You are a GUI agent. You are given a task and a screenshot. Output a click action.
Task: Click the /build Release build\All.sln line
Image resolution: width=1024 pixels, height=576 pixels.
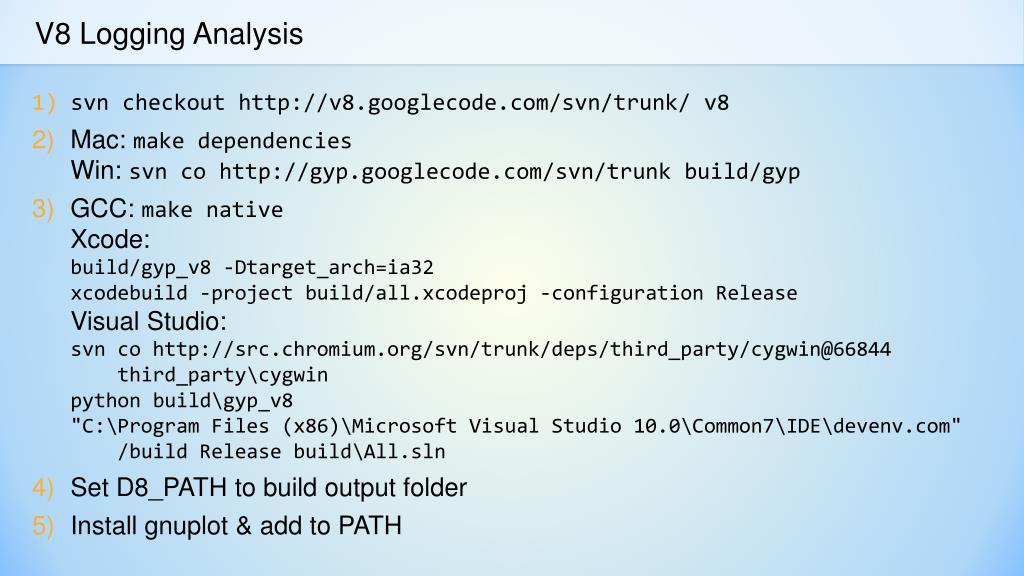(x=281, y=452)
